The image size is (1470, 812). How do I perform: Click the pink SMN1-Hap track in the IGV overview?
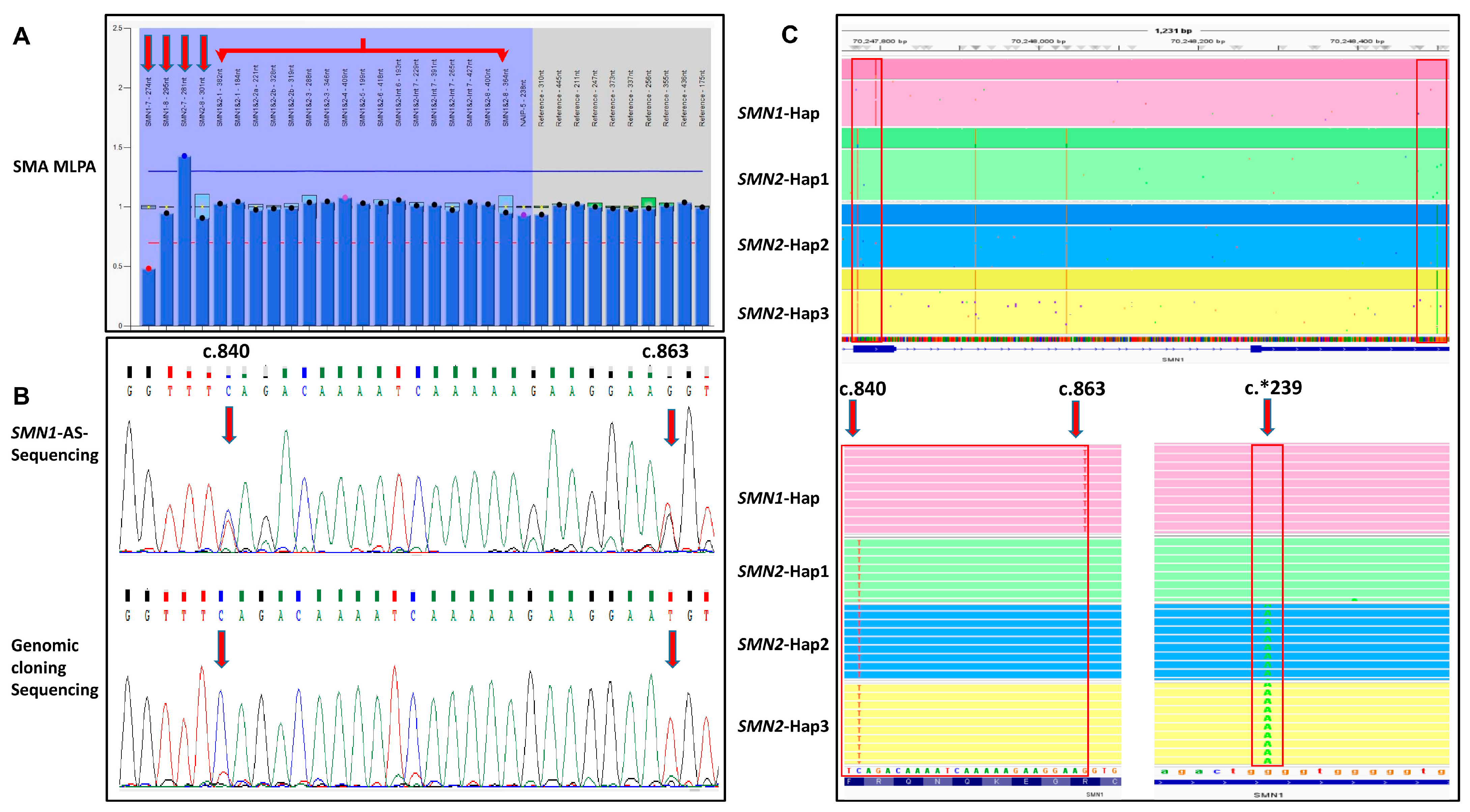[1145, 92]
